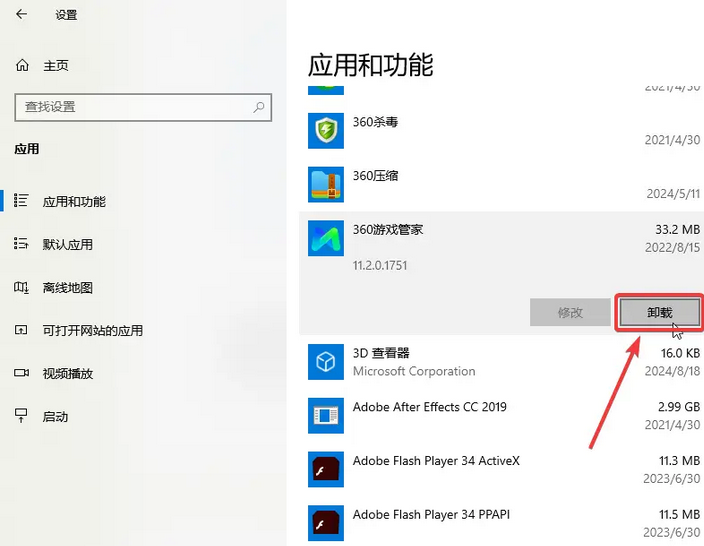Open 可打开网站的应用 settings page

click(x=93, y=331)
